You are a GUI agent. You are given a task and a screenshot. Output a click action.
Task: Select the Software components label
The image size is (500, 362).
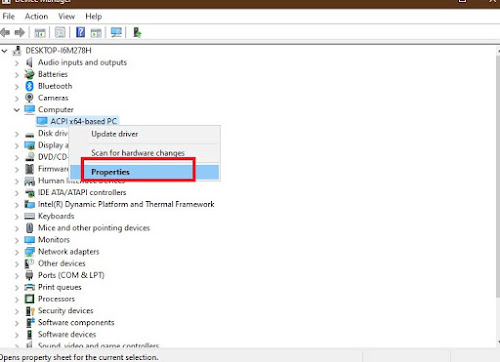point(76,323)
